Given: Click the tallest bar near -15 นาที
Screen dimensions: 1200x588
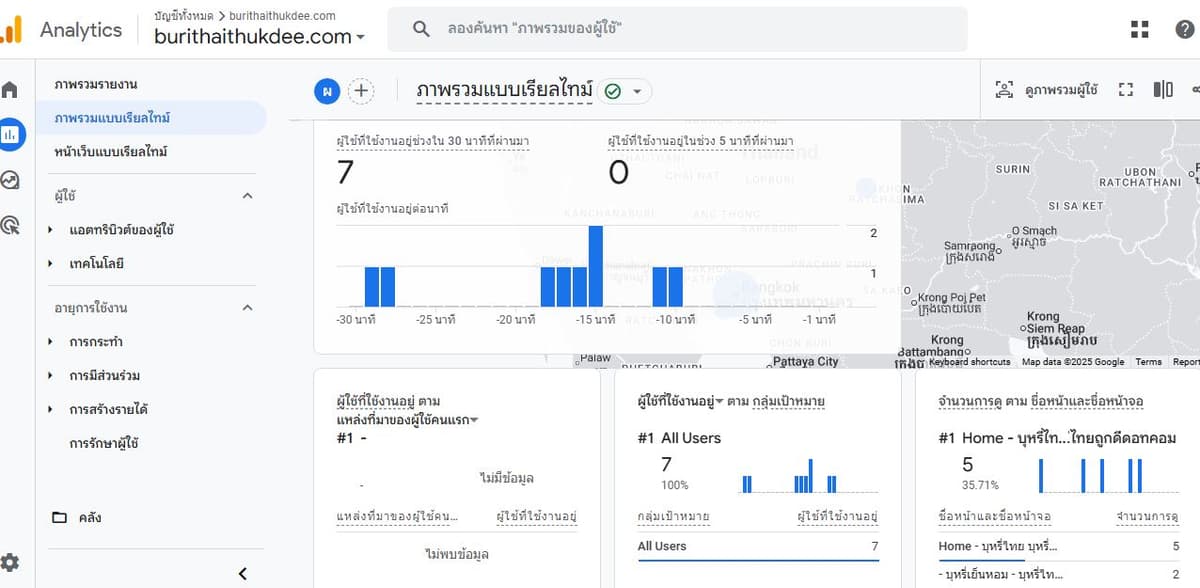Looking at the screenshot, I should pos(596,266).
